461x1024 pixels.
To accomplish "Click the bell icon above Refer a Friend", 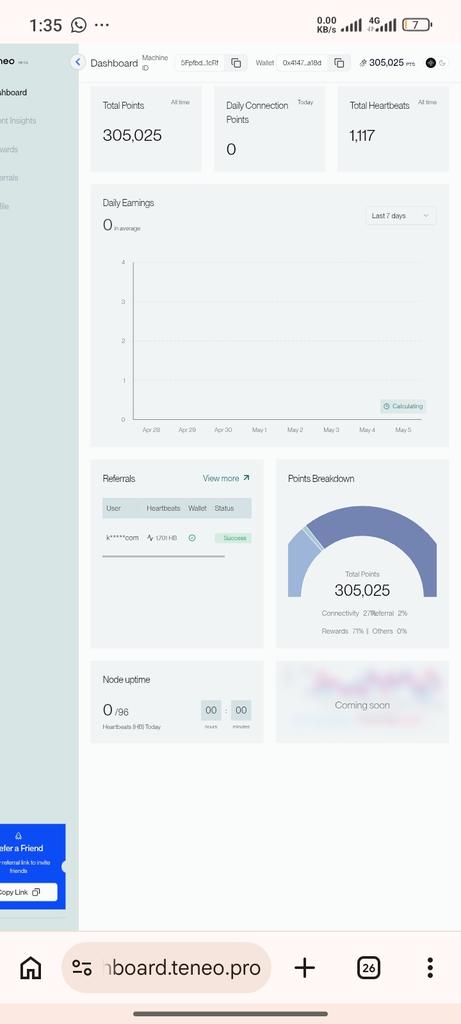I will (18, 835).
